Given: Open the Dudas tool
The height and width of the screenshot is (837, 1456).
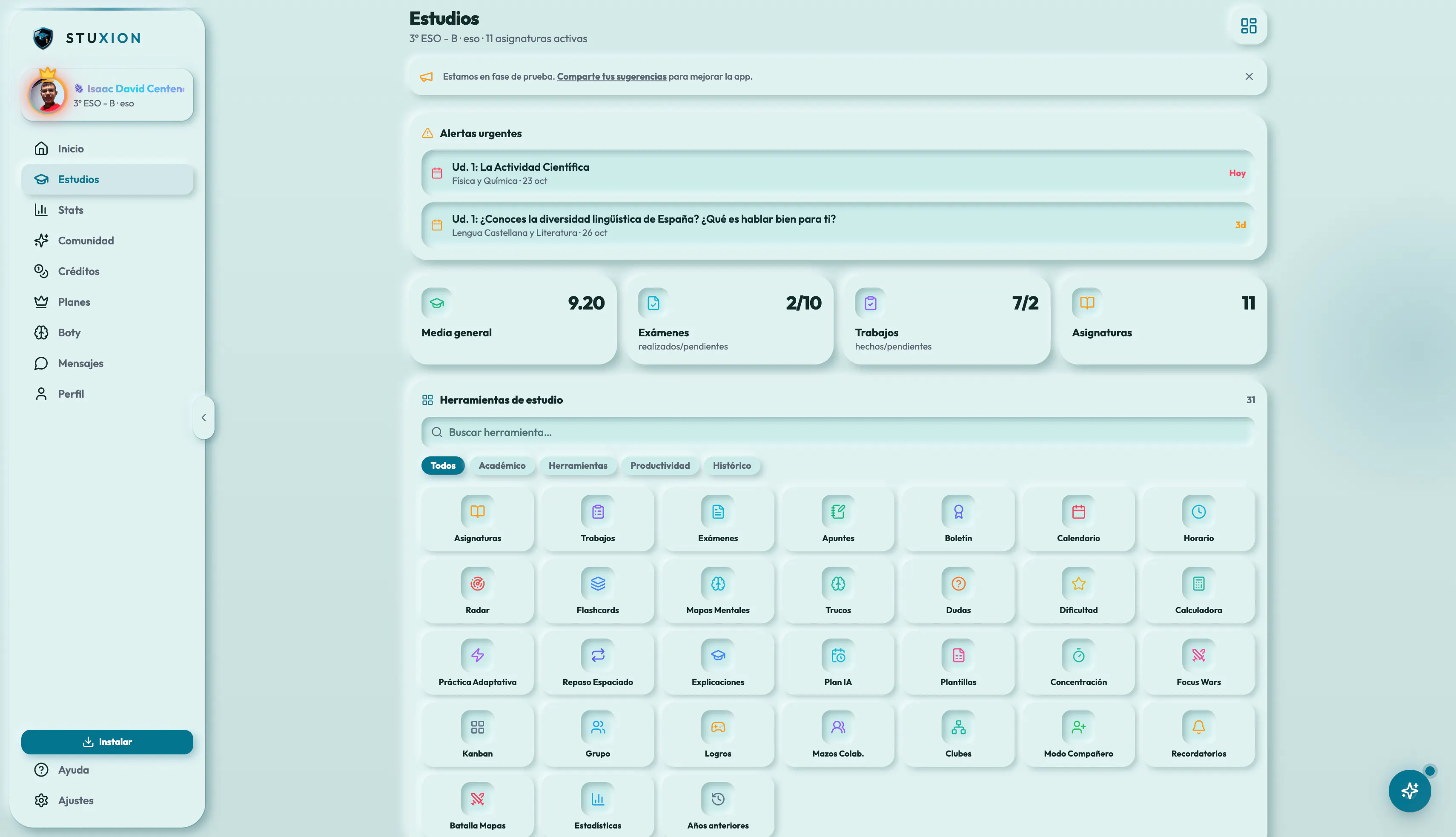Looking at the screenshot, I should coord(958,591).
